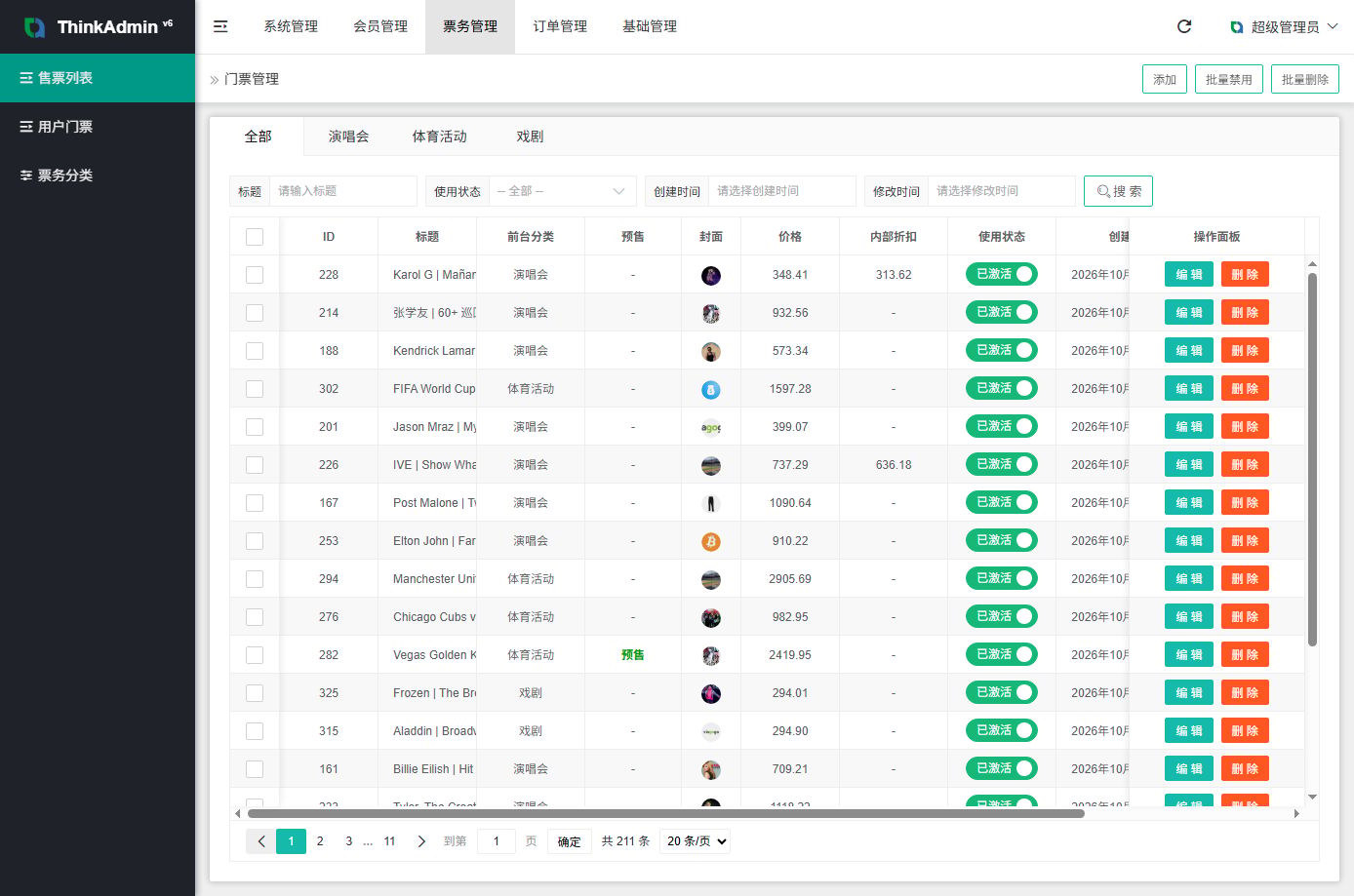
Task: Click the horizontal table scrollbar
Action: tap(666, 813)
